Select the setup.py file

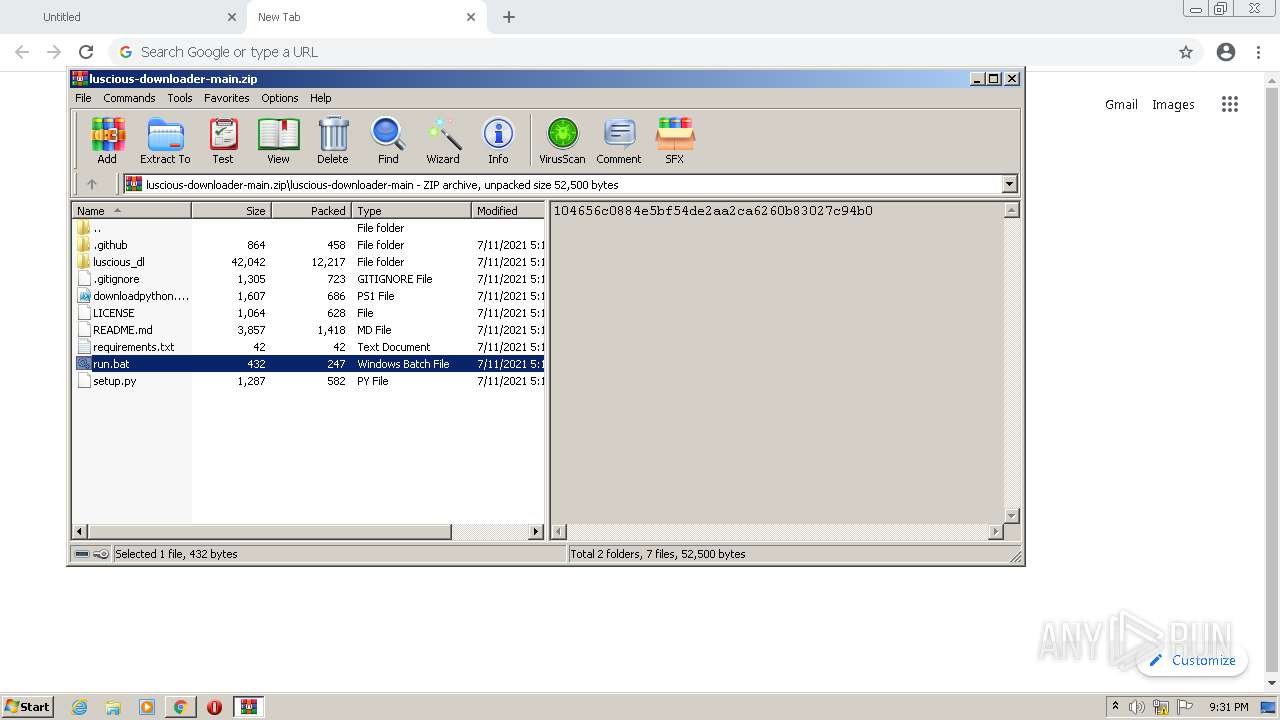pyautogui.click(x=309, y=381)
